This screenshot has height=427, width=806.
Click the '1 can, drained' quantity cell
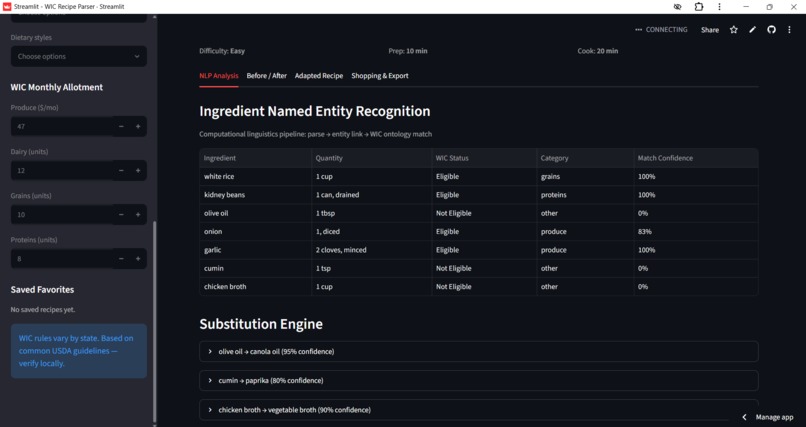372,195
